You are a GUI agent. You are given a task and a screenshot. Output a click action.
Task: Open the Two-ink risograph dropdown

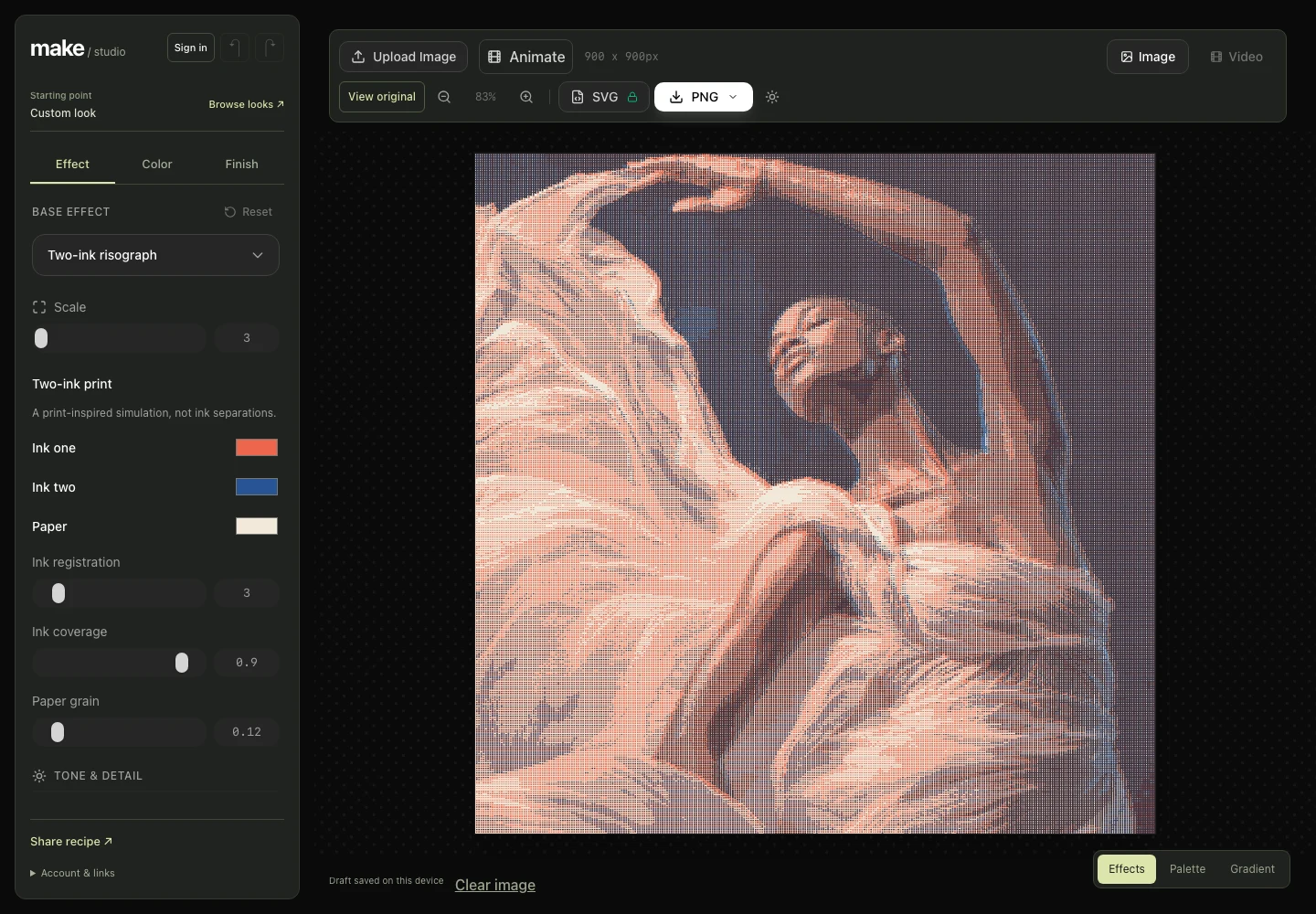[x=155, y=255]
